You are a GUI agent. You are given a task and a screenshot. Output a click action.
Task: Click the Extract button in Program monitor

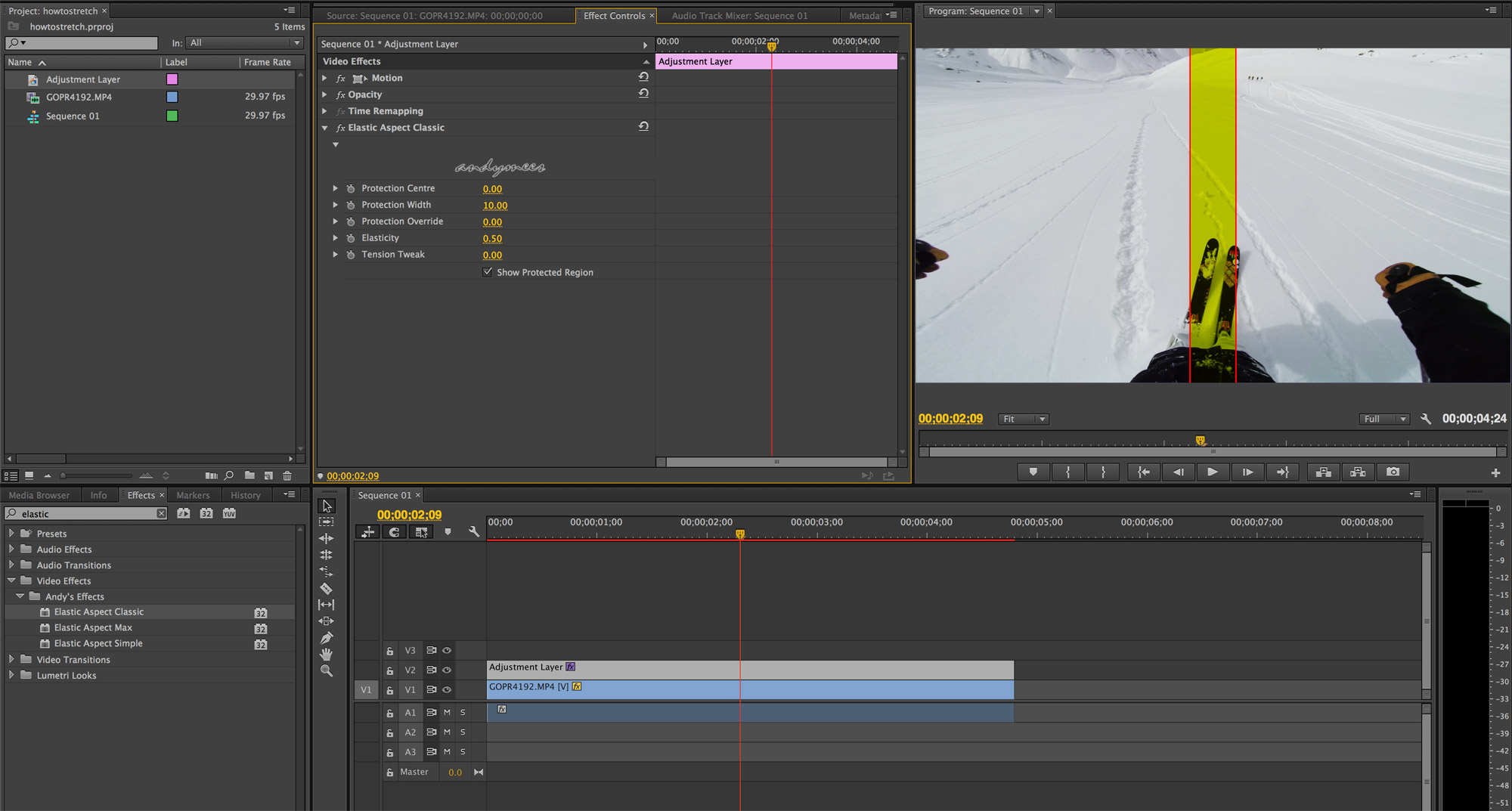click(x=1358, y=472)
